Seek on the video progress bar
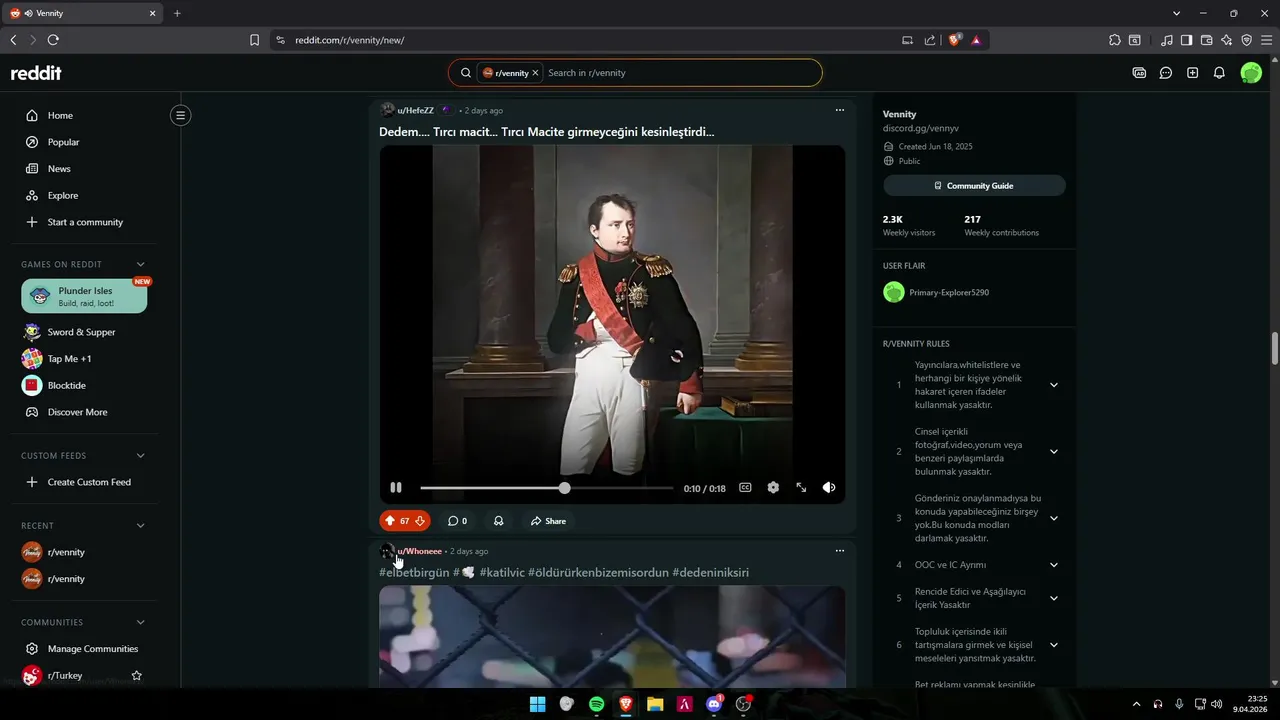Viewport: 1280px width, 720px height. click(546, 488)
